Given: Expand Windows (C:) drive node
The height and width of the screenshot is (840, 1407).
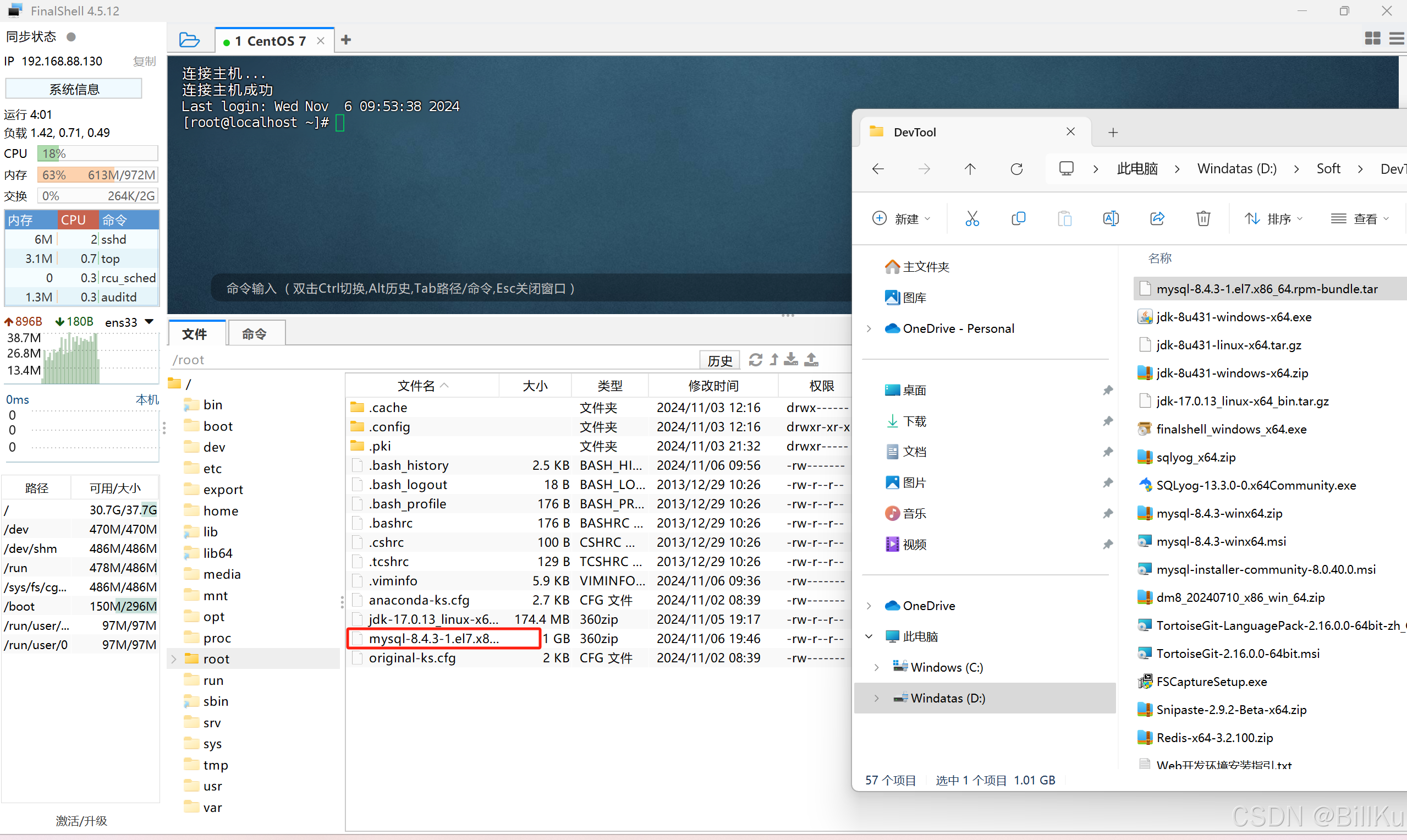Looking at the screenshot, I should click(x=877, y=667).
